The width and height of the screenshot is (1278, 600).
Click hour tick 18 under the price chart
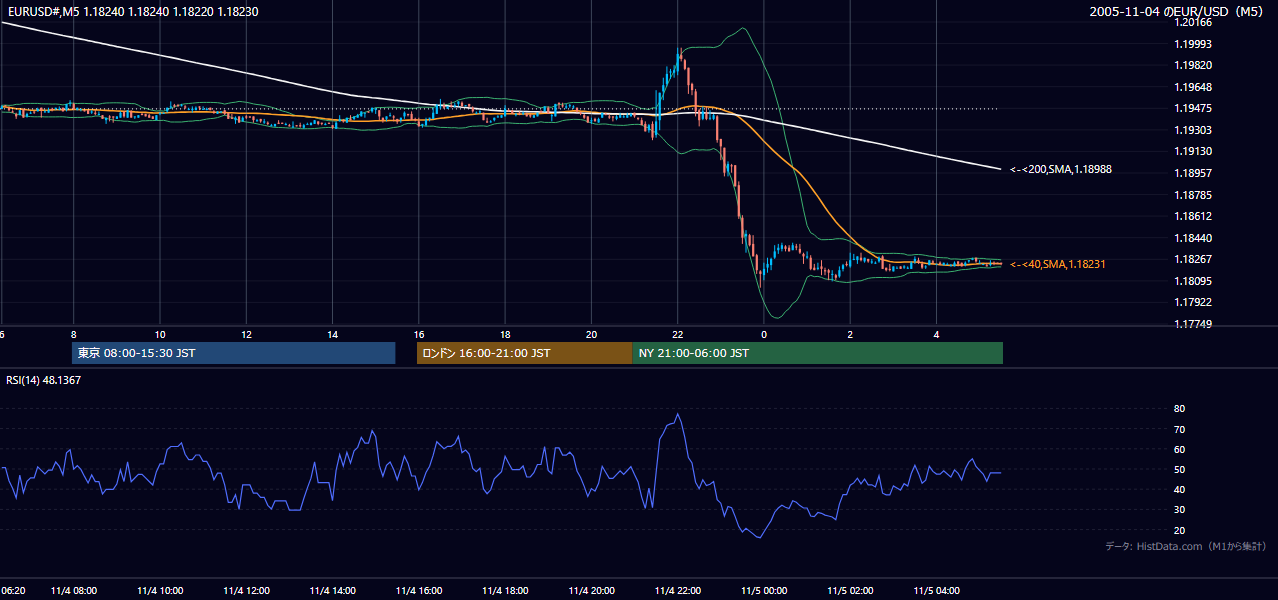click(x=505, y=334)
